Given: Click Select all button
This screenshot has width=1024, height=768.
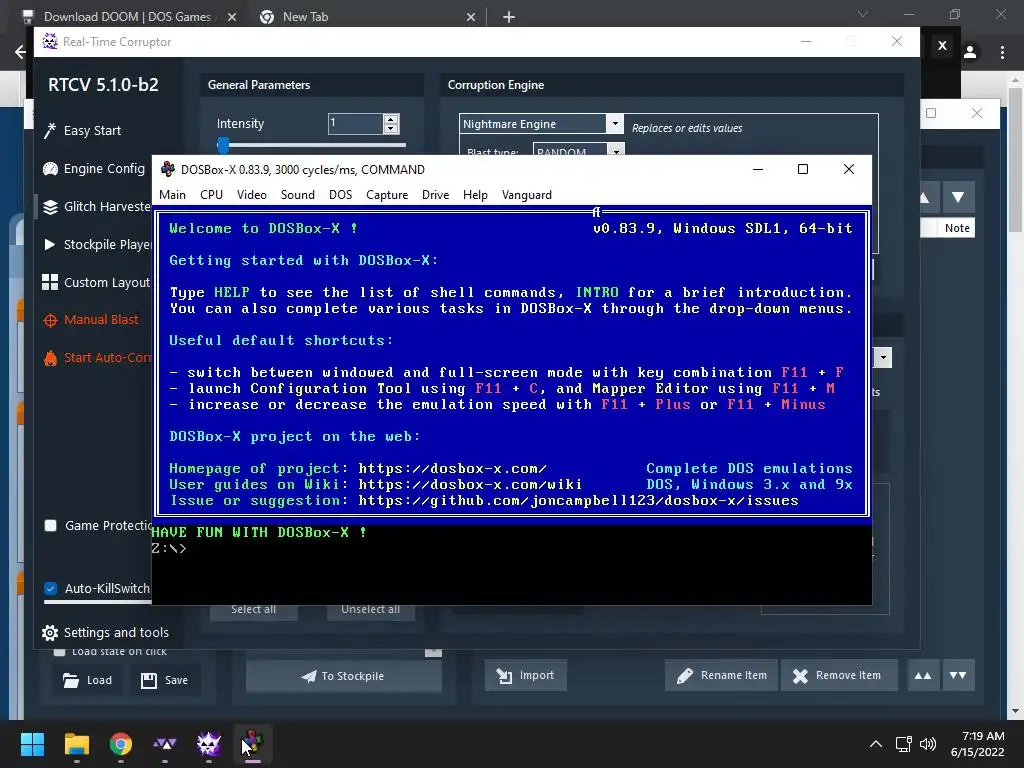Looking at the screenshot, I should coord(253,609).
